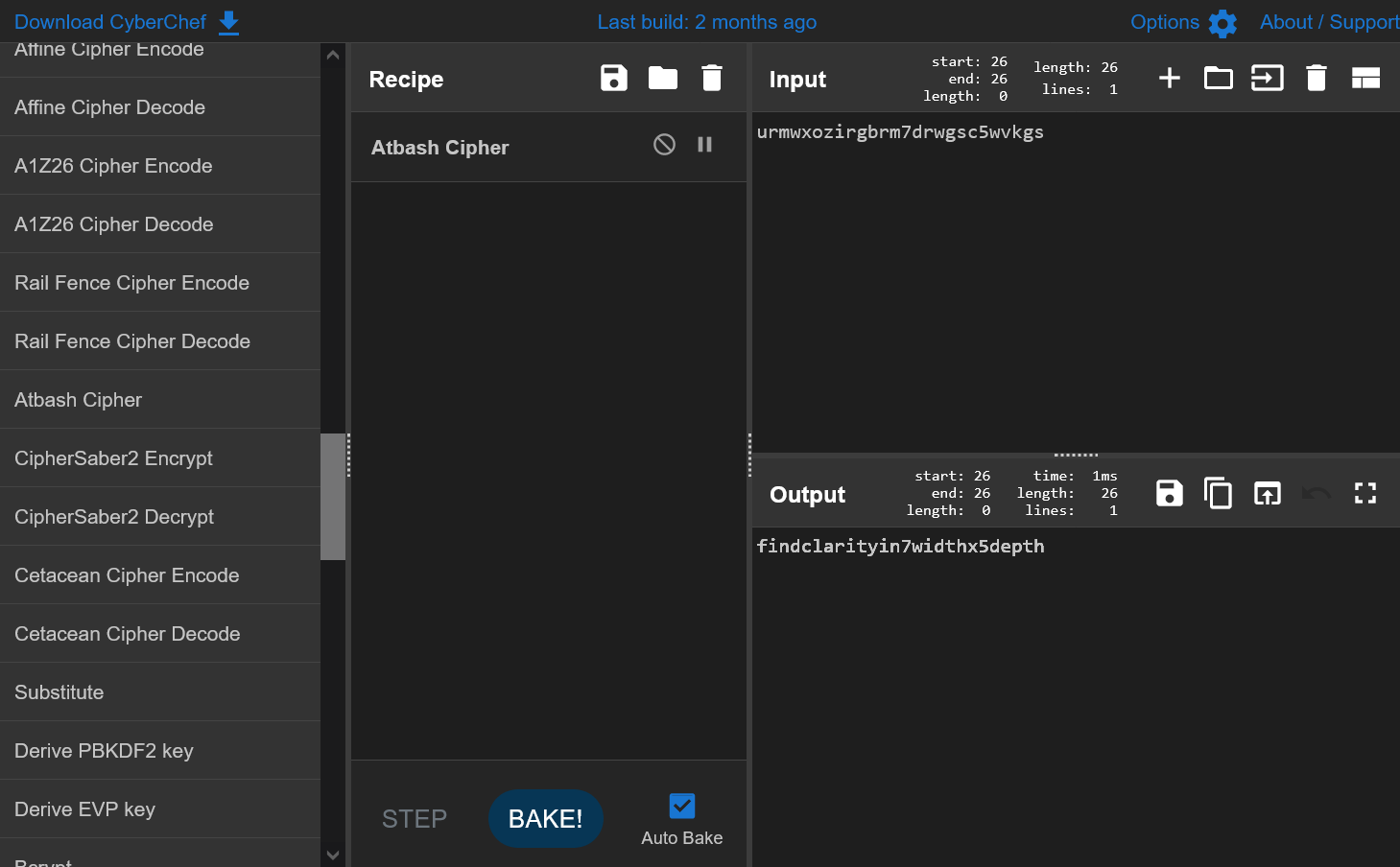The height and width of the screenshot is (867, 1400).
Task: Open Options gear icon
Action: (1222, 22)
